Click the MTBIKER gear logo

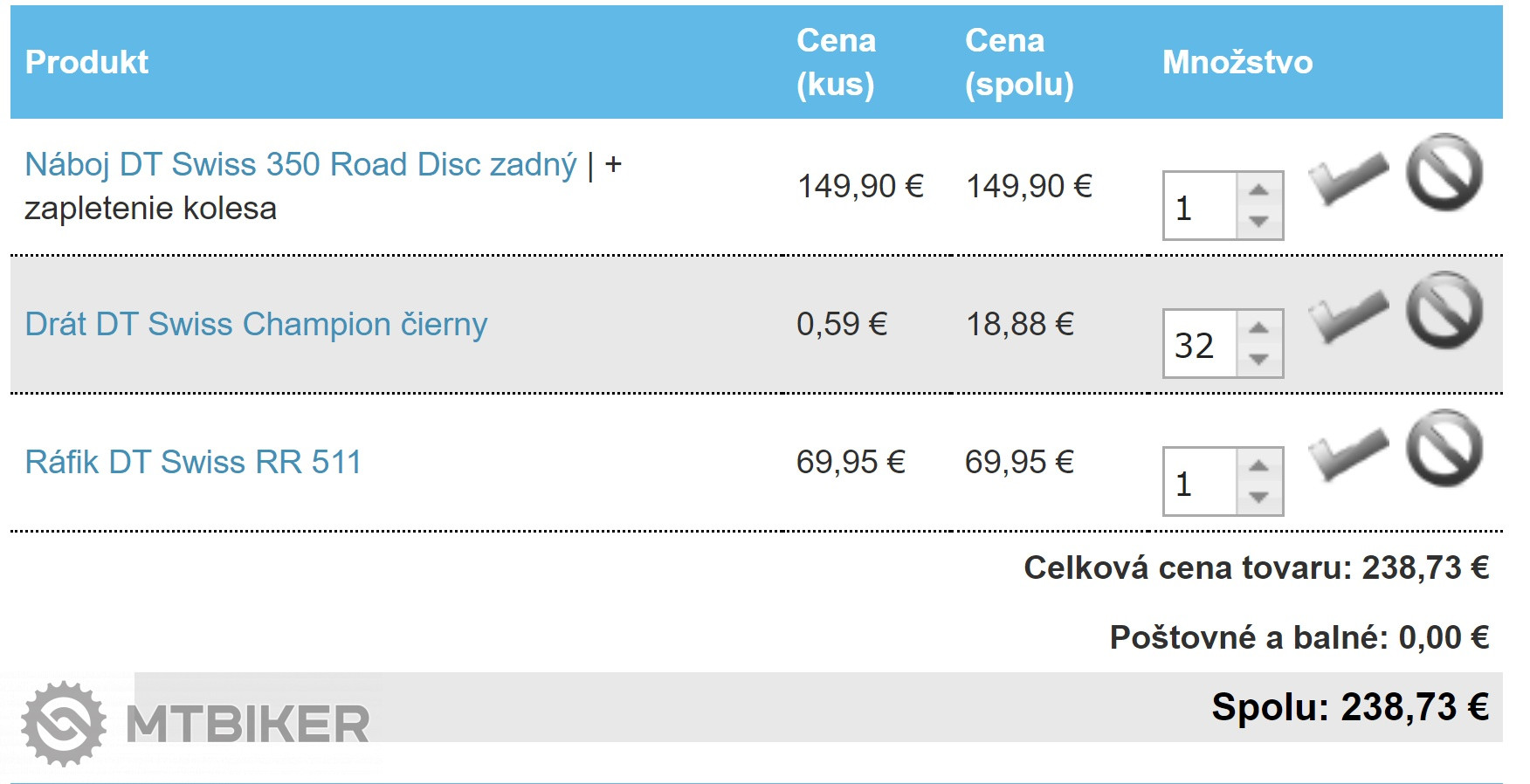point(64,724)
